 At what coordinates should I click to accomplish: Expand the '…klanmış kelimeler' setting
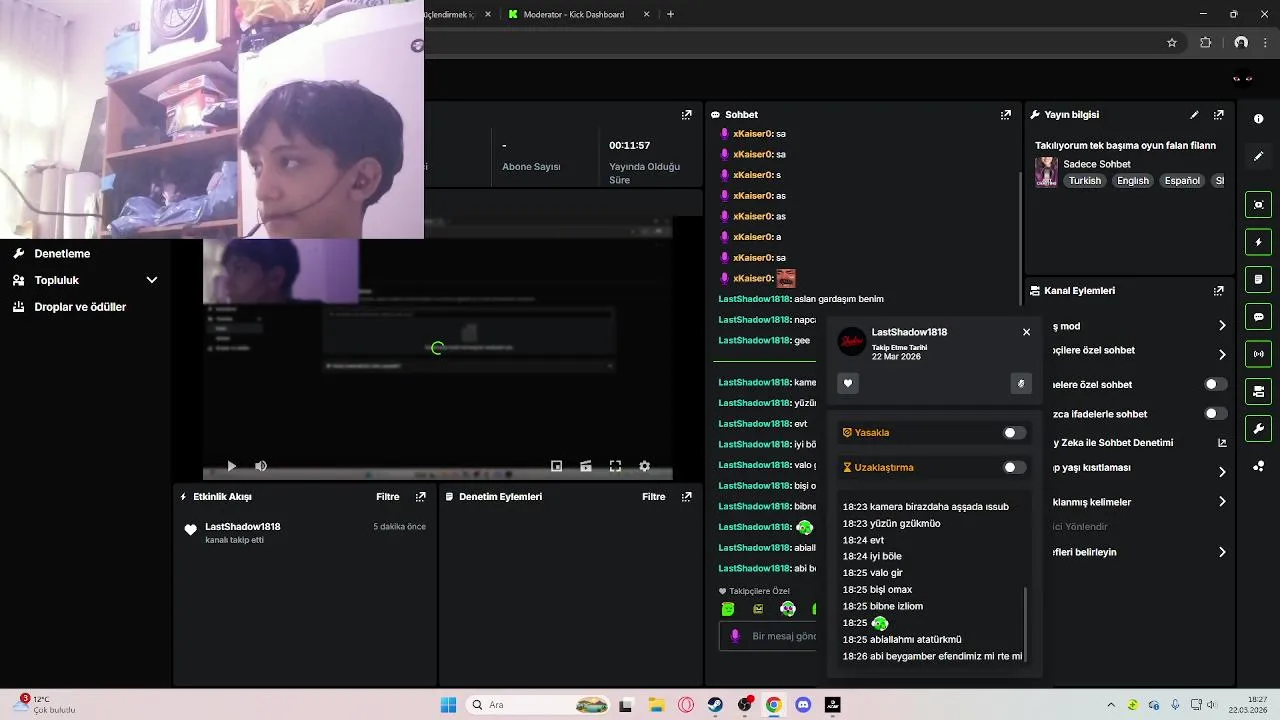tap(1222, 502)
